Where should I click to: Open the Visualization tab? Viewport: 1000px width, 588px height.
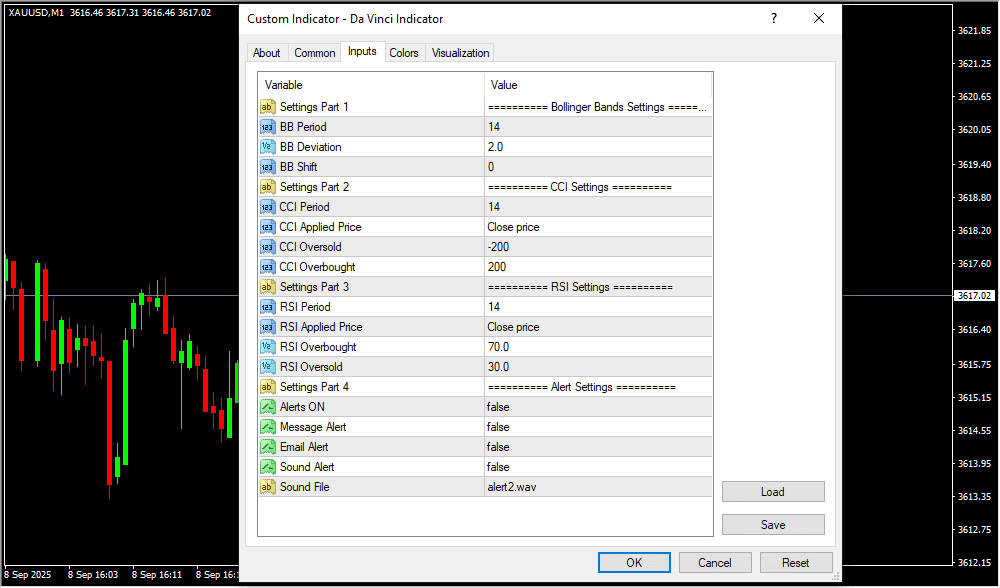(x=460, y=53)
